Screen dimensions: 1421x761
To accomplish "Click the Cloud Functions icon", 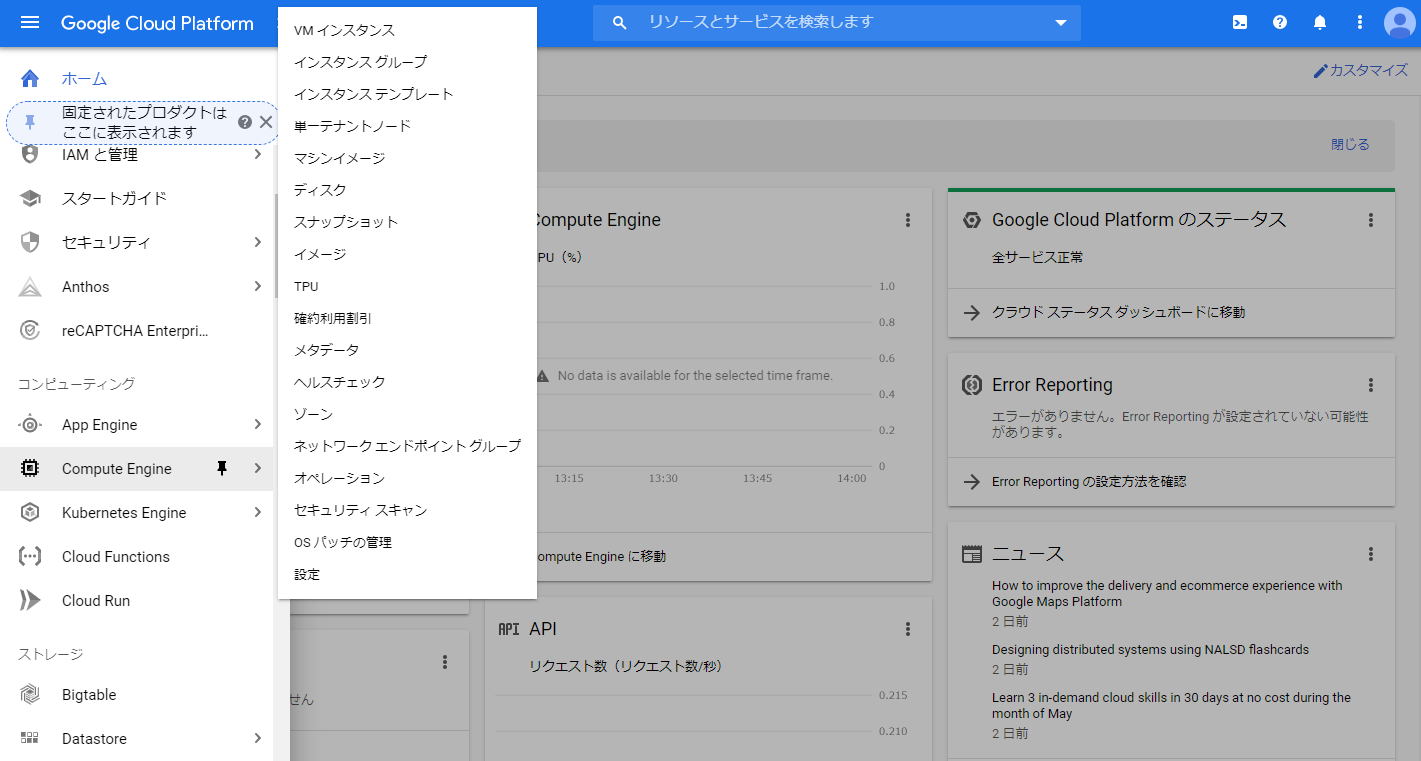I will pyautogui.click(x=30, y=557).
